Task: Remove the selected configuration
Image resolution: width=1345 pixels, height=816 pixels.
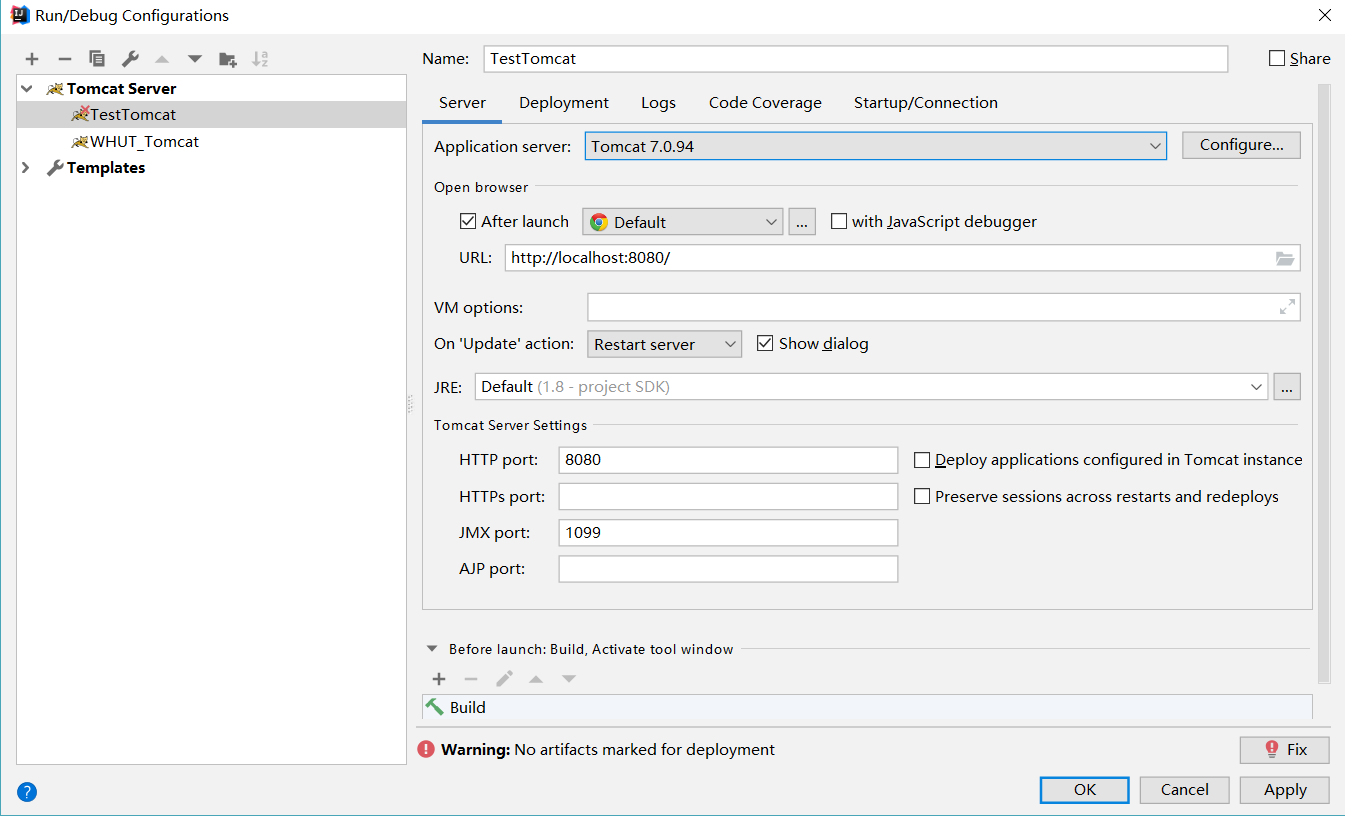Action: coord(64,59)
